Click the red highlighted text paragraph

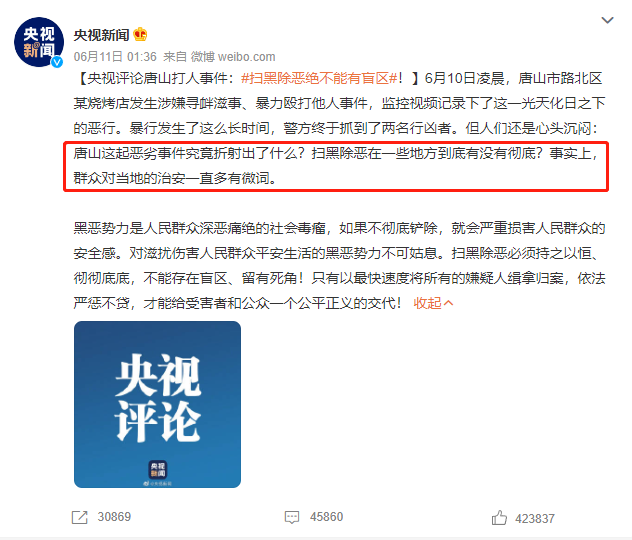[x=336, y=166]
